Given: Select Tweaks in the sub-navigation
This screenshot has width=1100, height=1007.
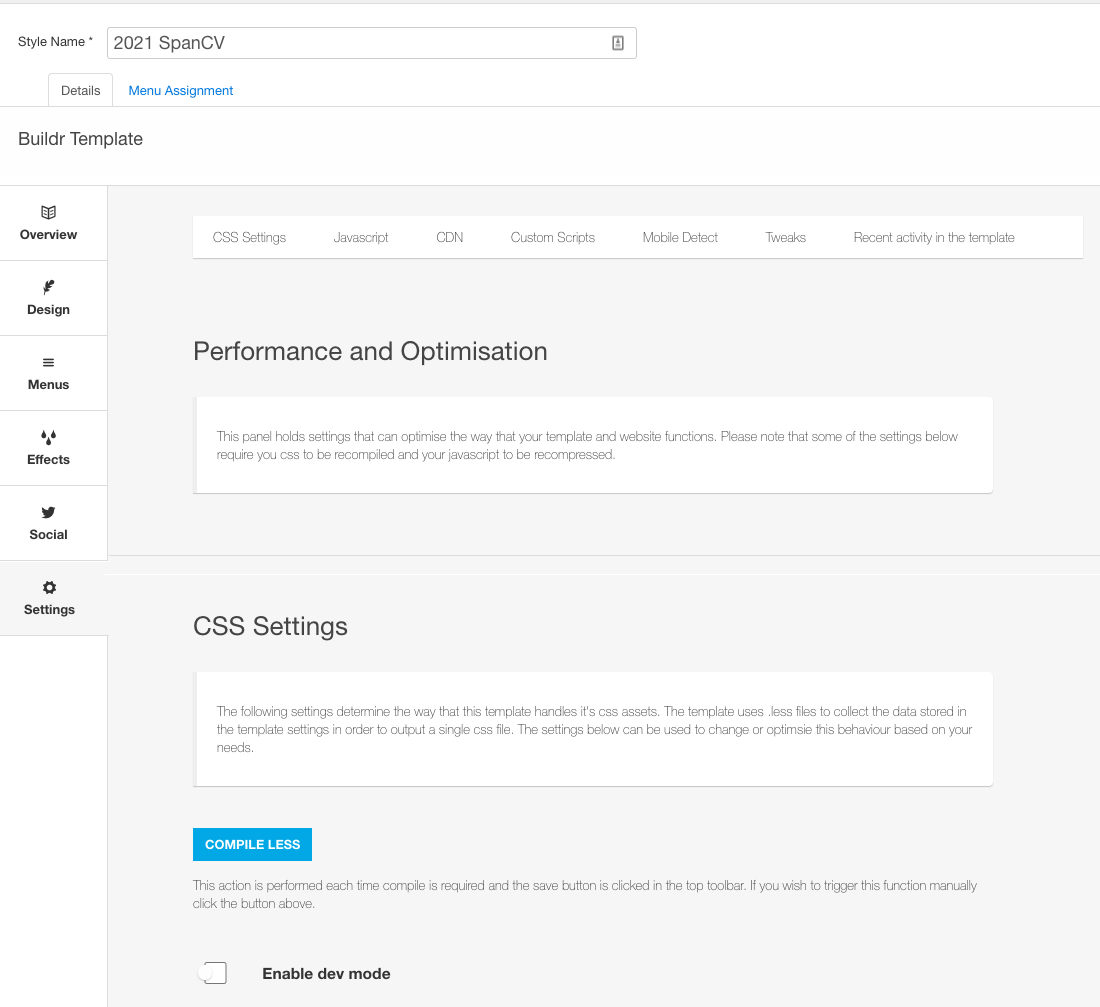Looking at the screenshot, I should pyautogui.click(x=785, y=238).
